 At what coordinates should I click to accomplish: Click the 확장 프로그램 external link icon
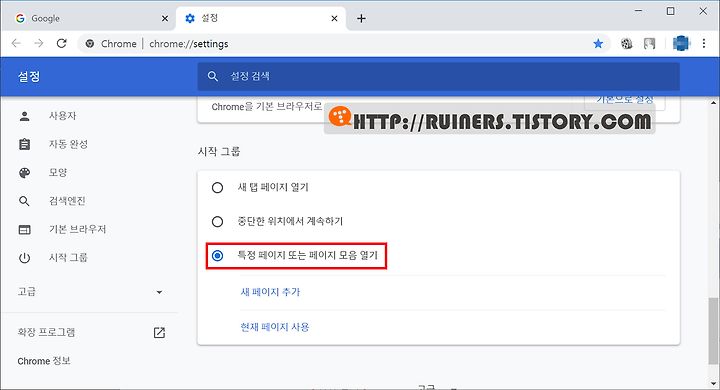point(159,333)
